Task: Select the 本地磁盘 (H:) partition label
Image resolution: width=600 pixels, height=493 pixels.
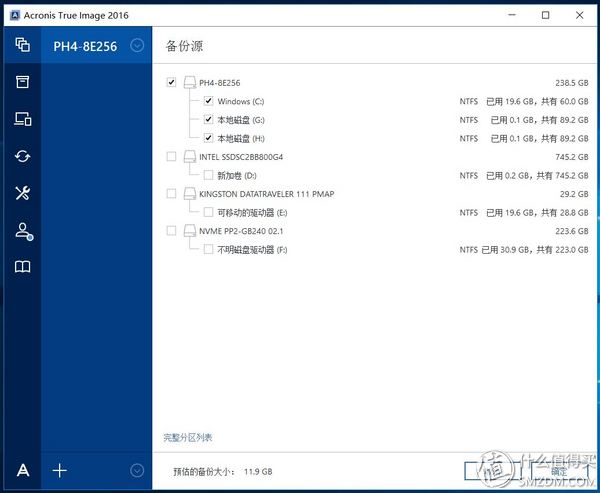Action: click(241, 139)
